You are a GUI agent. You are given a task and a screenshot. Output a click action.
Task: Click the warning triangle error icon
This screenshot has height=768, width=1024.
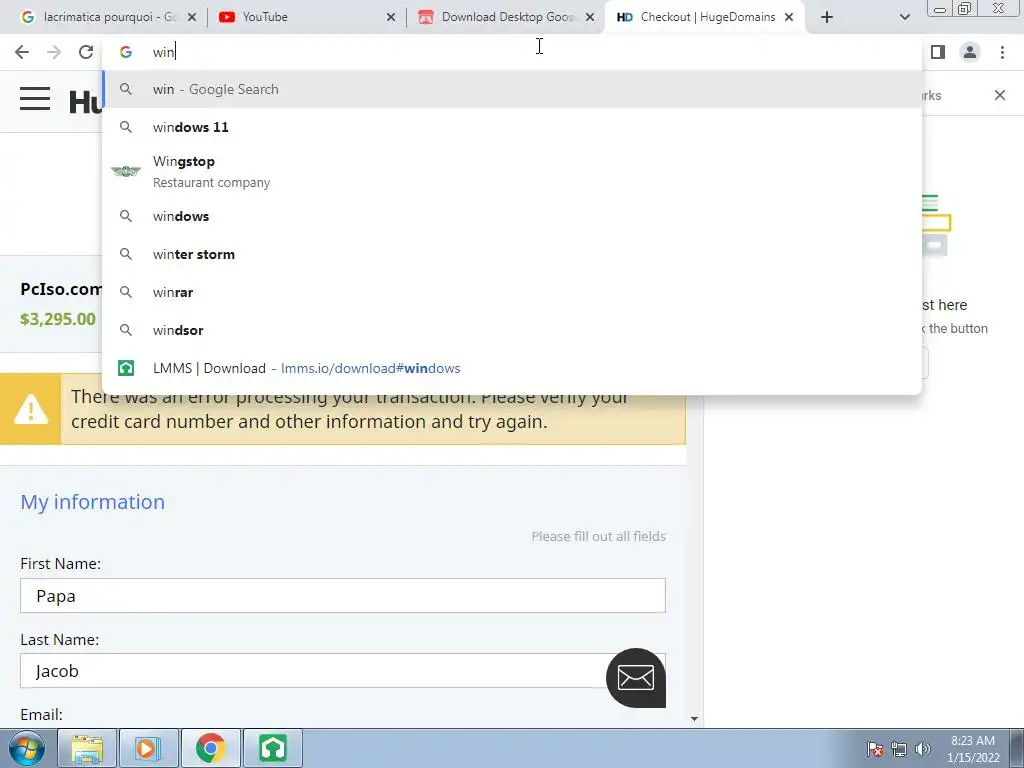[30, 409]
